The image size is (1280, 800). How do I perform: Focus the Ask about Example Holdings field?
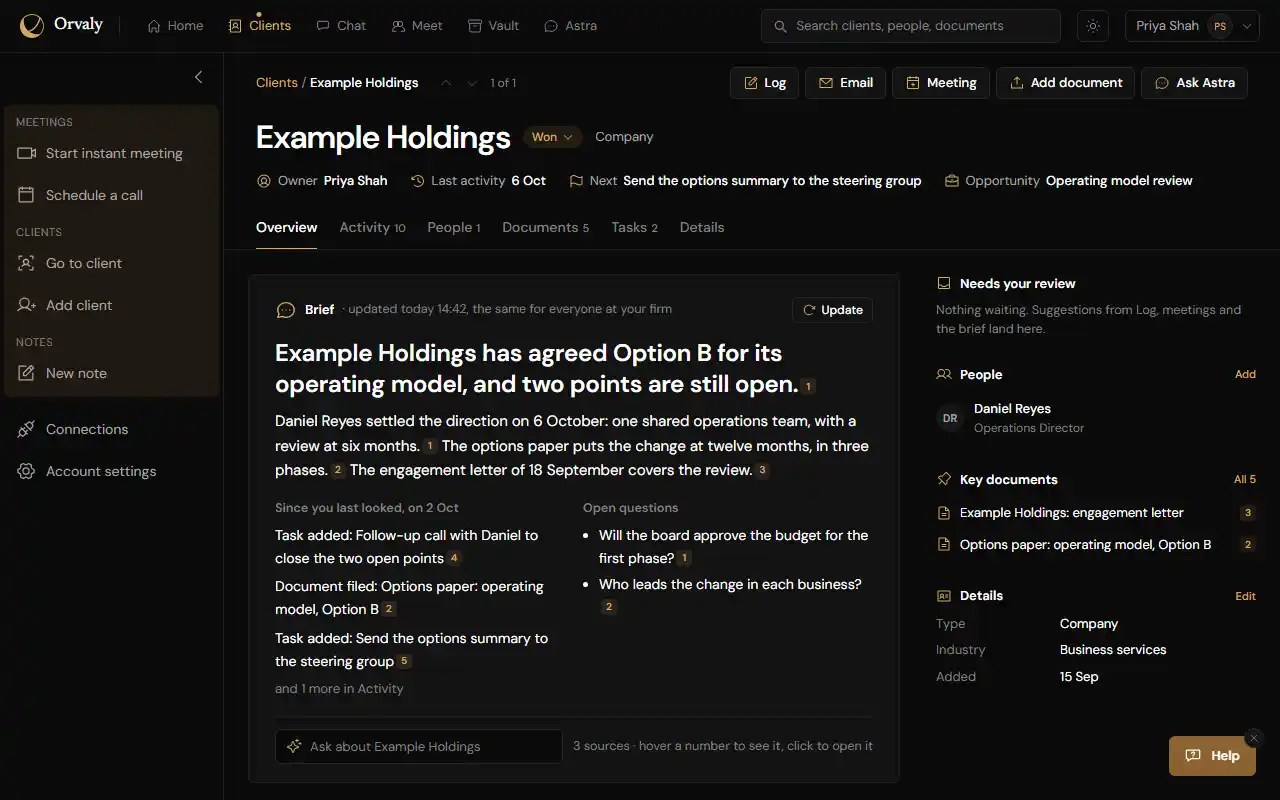(x=418, y=746)
